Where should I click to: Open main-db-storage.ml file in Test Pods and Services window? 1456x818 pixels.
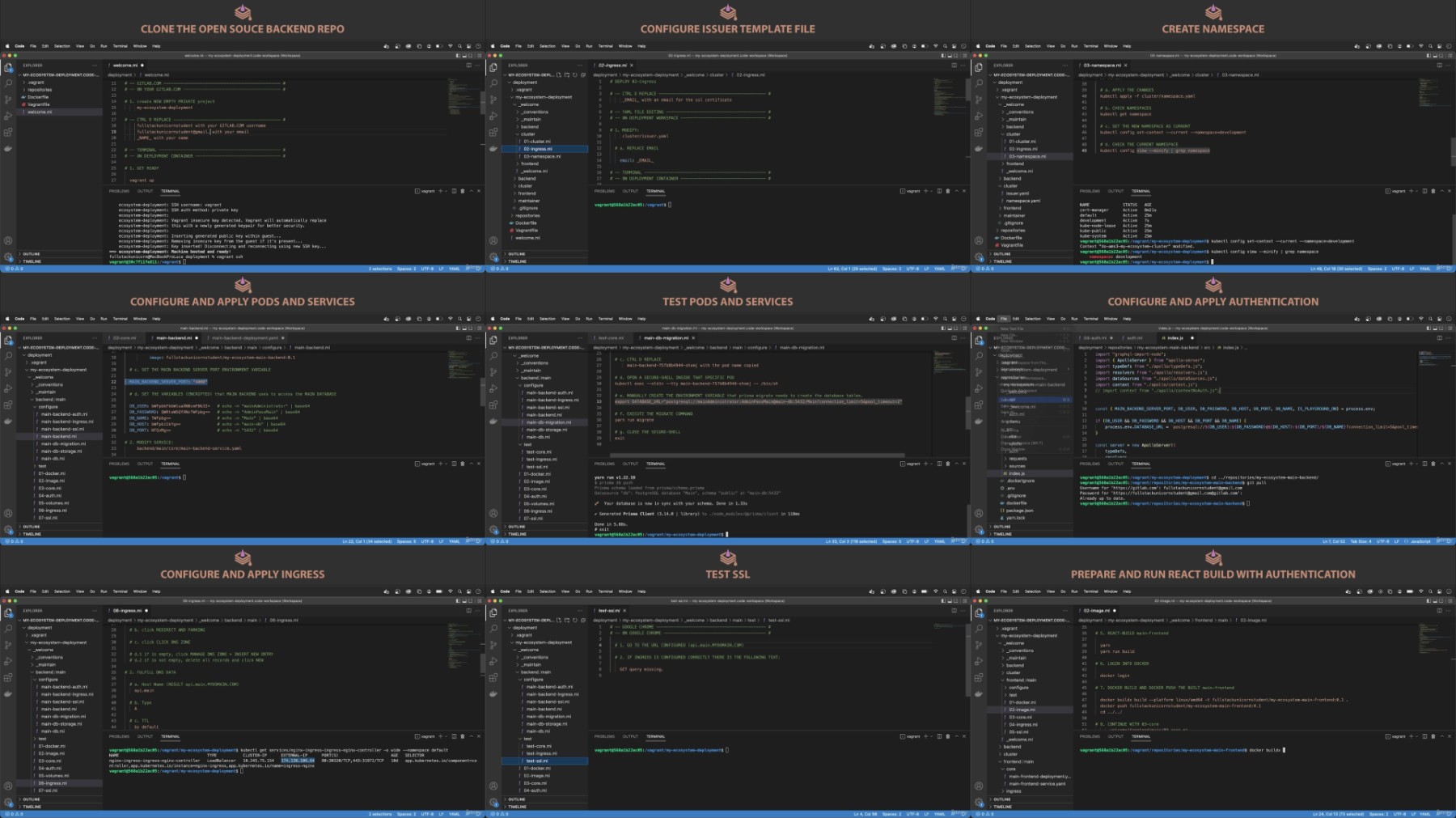click(546, 430)
